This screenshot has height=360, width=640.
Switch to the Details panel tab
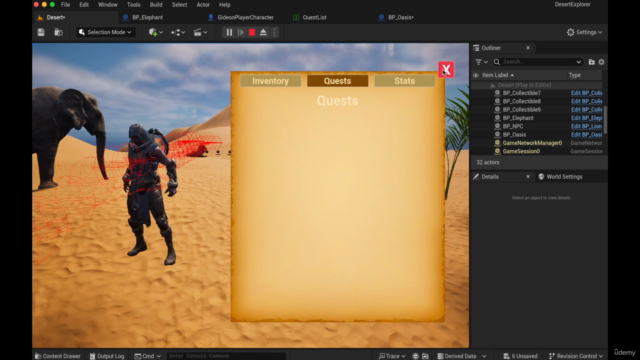click(x=490, y=177)
